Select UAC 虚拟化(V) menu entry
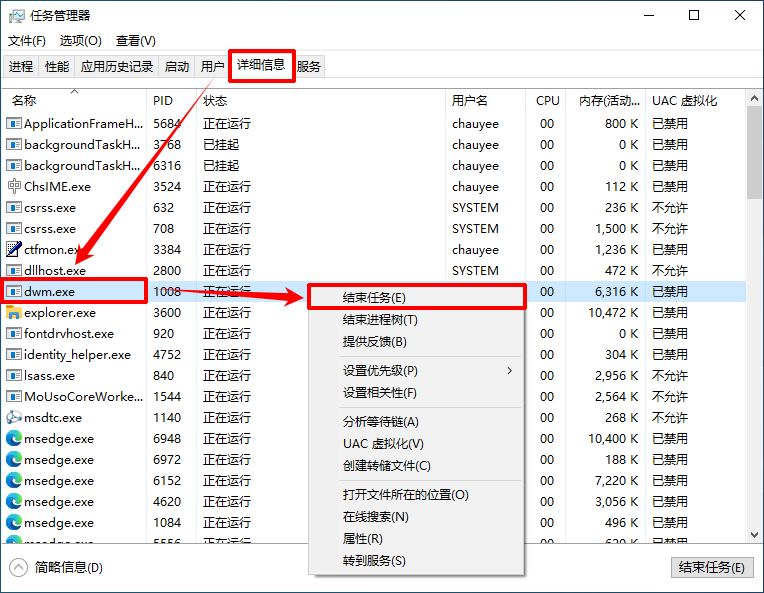Screen dimensions: 764x593 (417, 443)
